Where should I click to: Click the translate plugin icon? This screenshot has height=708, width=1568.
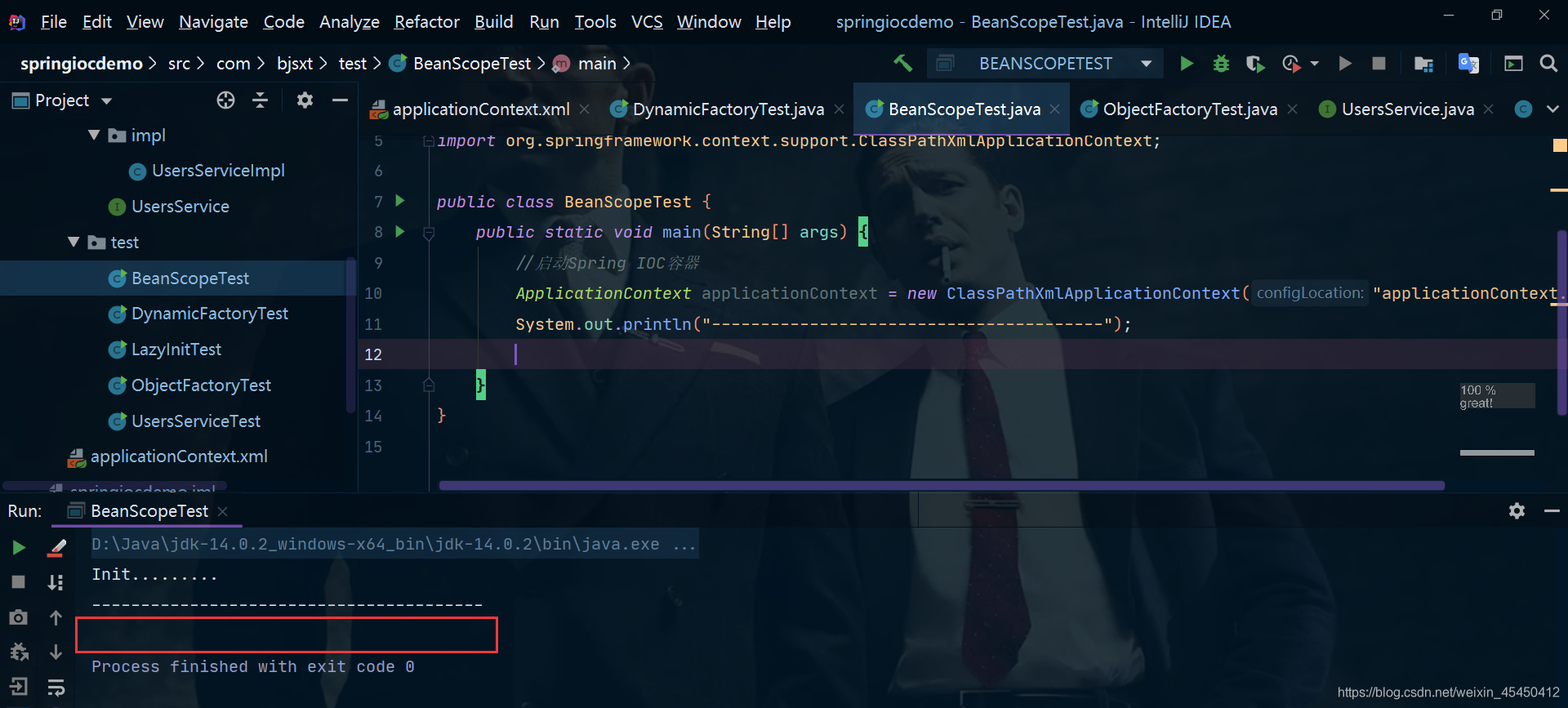coord(1468,63)
